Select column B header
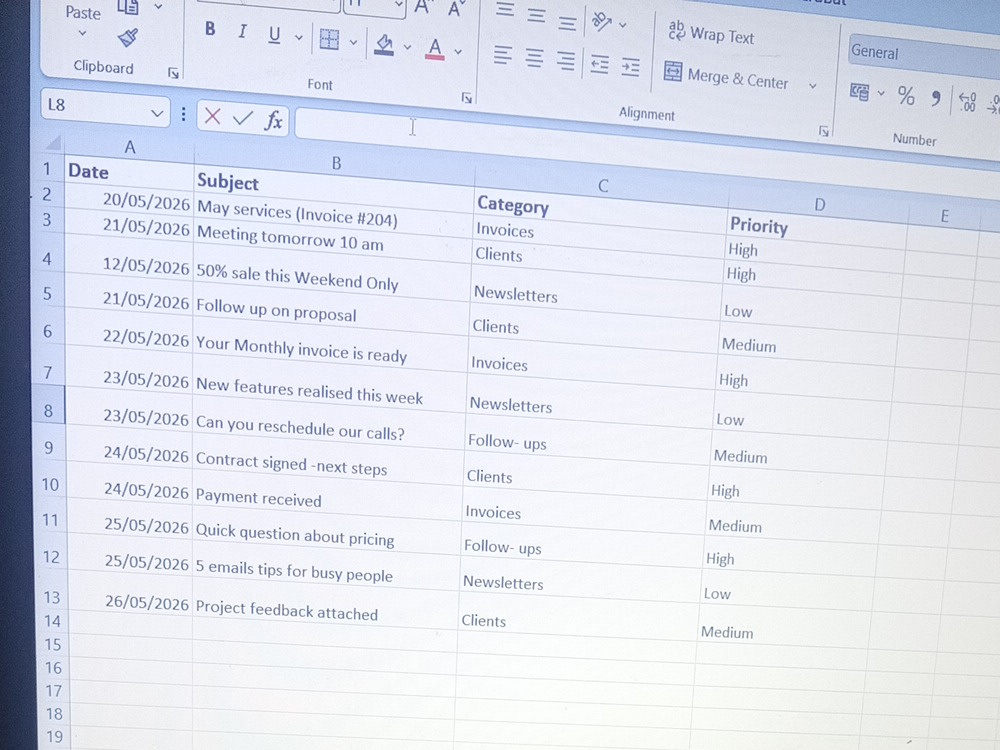This screenshot has width=1000, height=750. pyautogui.click(x=336, y=164)
